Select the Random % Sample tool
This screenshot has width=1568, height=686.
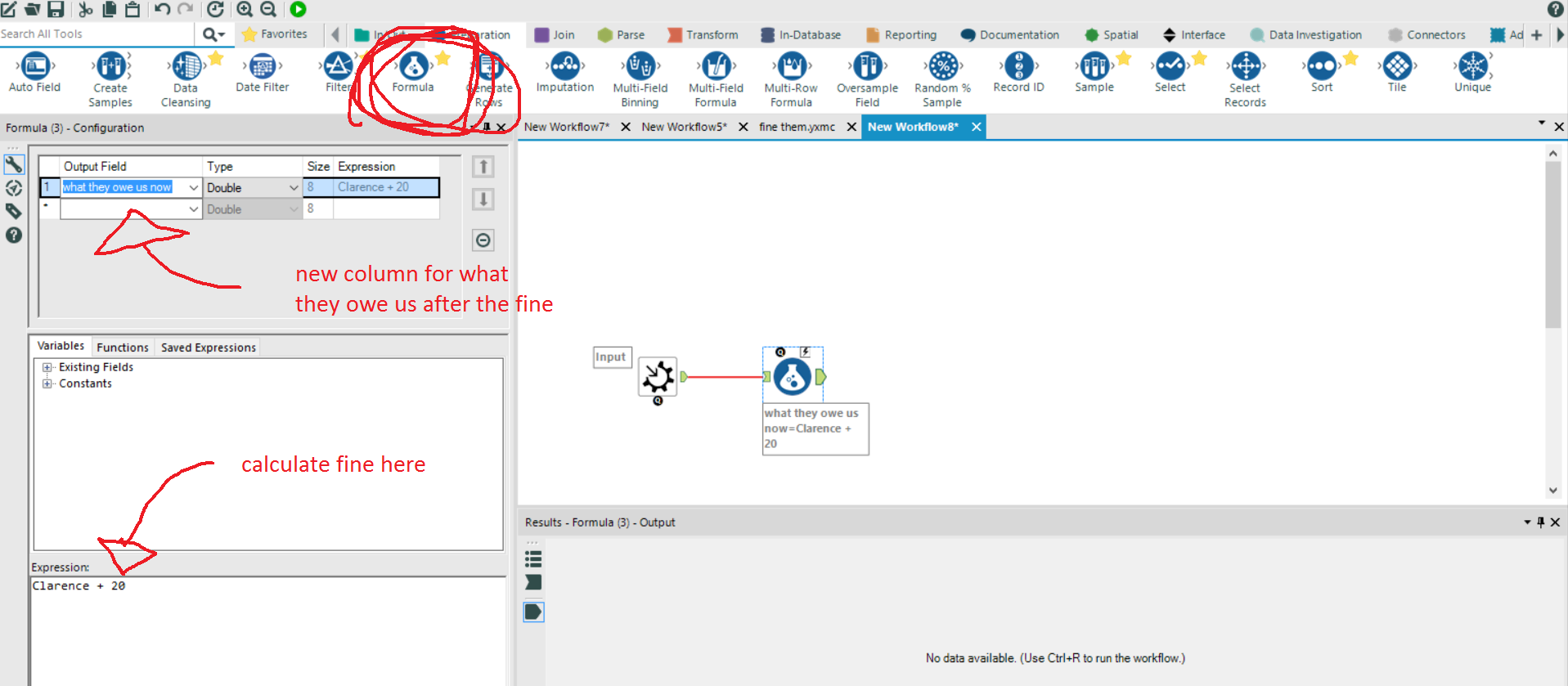coord(942,79)
